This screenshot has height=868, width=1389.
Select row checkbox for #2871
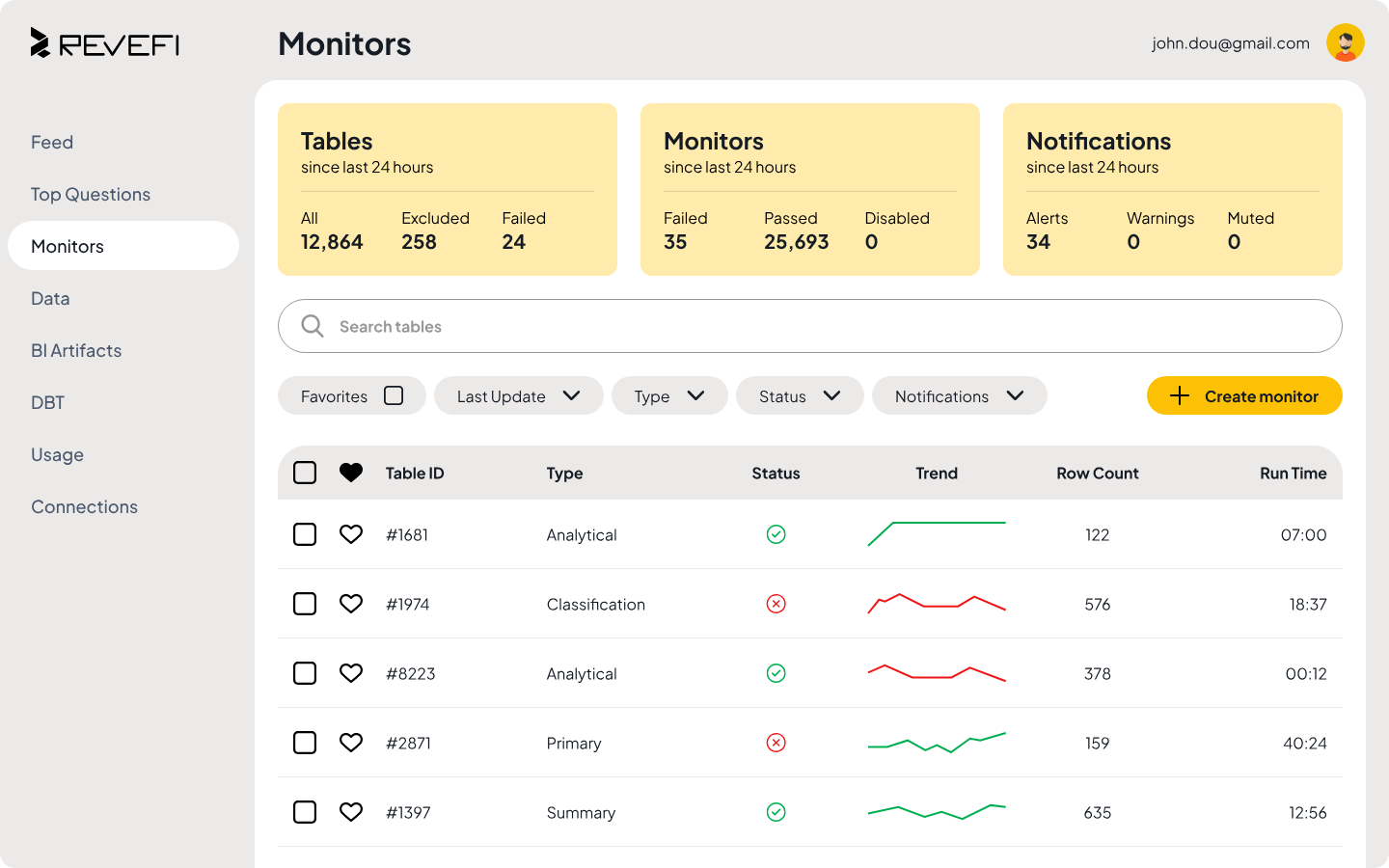pyautogui.click(x=305, y=743)
